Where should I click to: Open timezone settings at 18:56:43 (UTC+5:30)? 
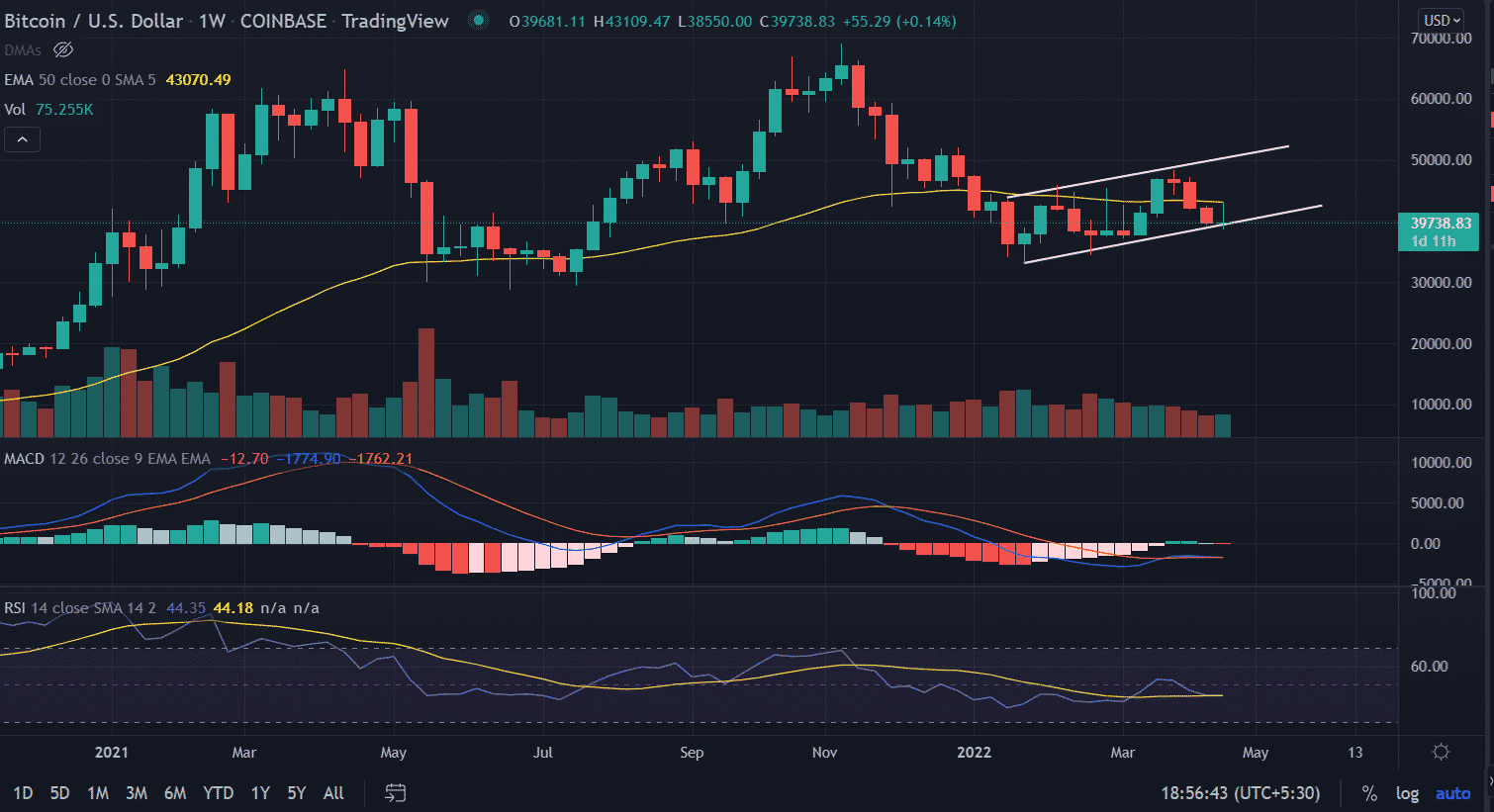coord(1241,793)
